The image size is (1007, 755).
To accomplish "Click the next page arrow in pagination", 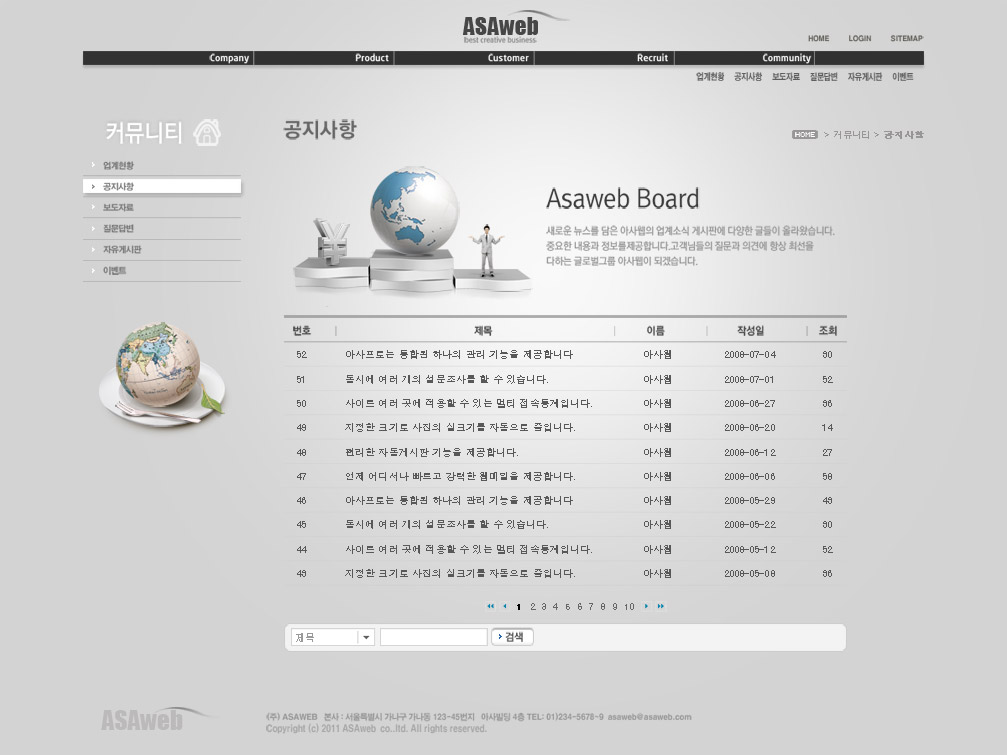I will (x=646, y=606).
